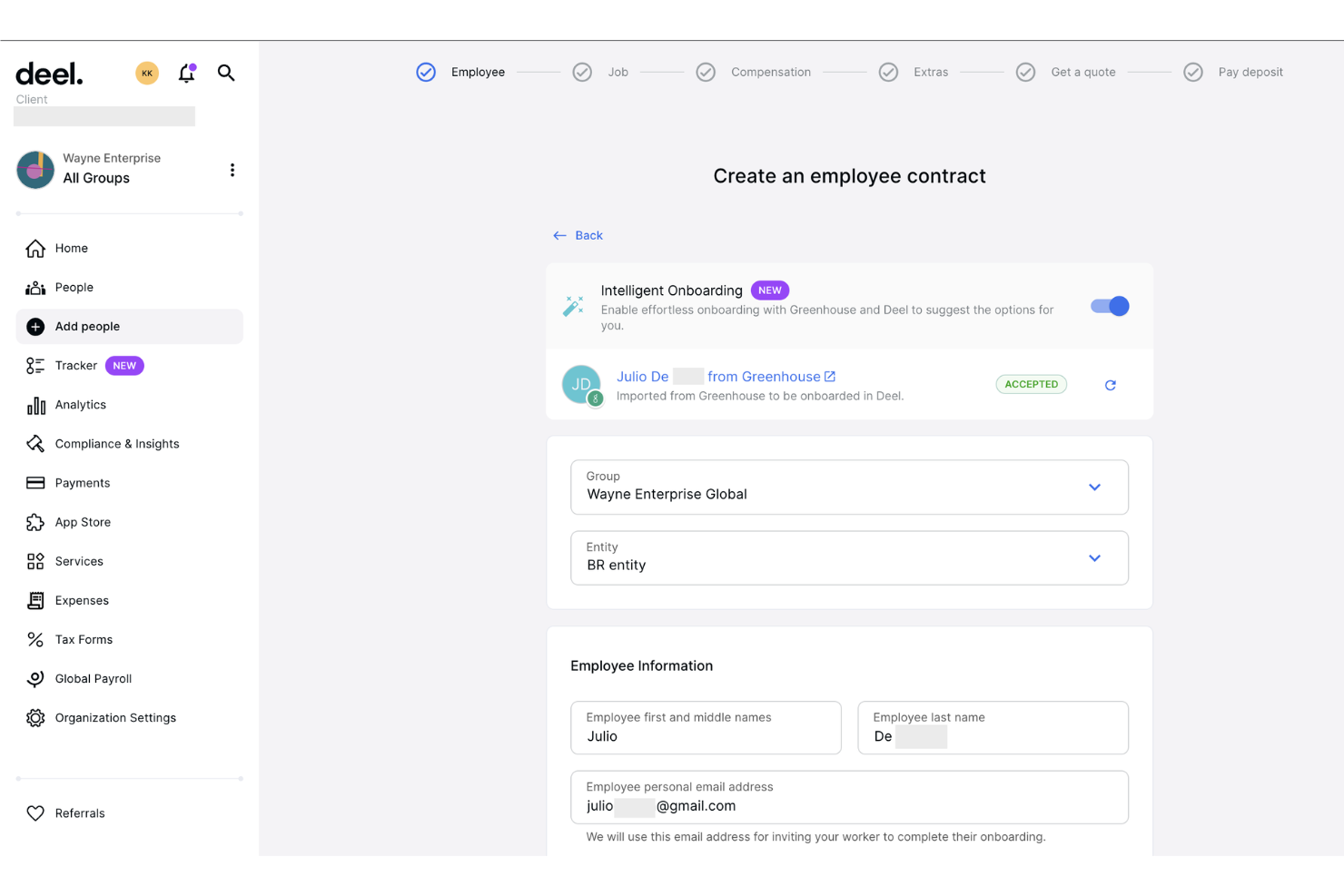The image size is (1344, 896).
Task: Select the App Store icon
Action: (35, 522)
